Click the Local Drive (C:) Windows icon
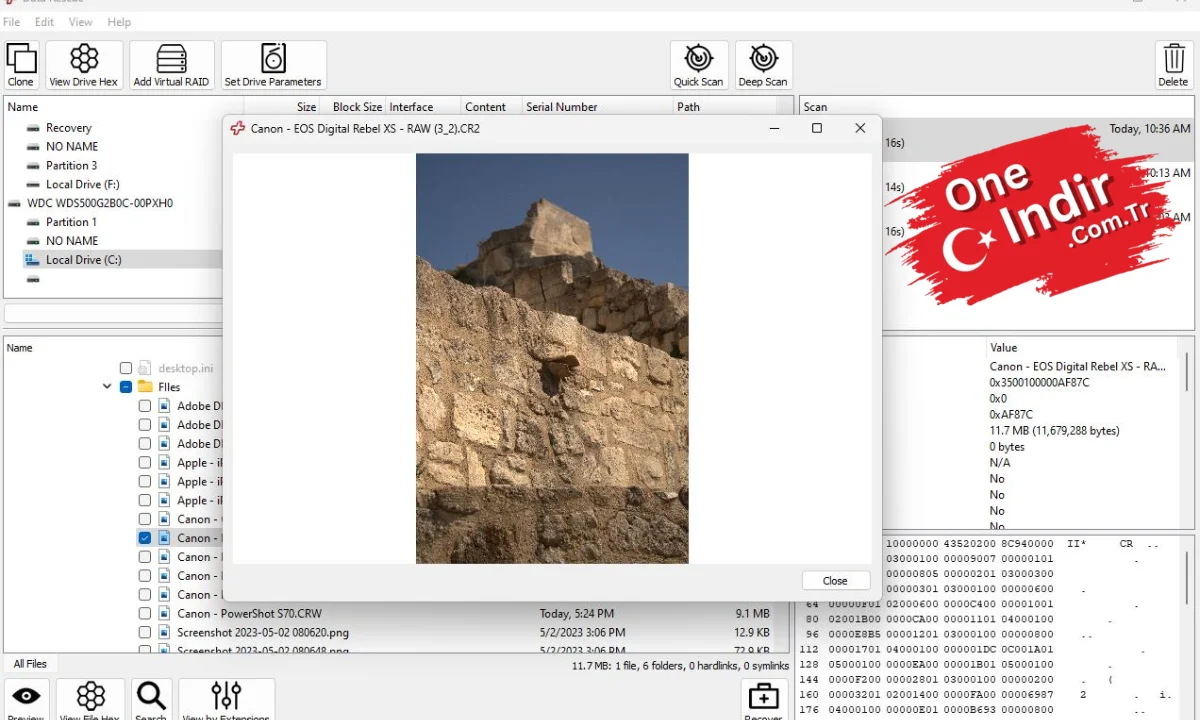 pos(33,260)
